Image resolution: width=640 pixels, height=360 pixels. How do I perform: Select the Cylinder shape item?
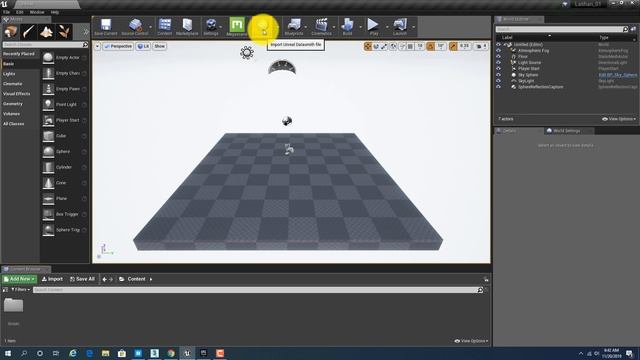64,167
